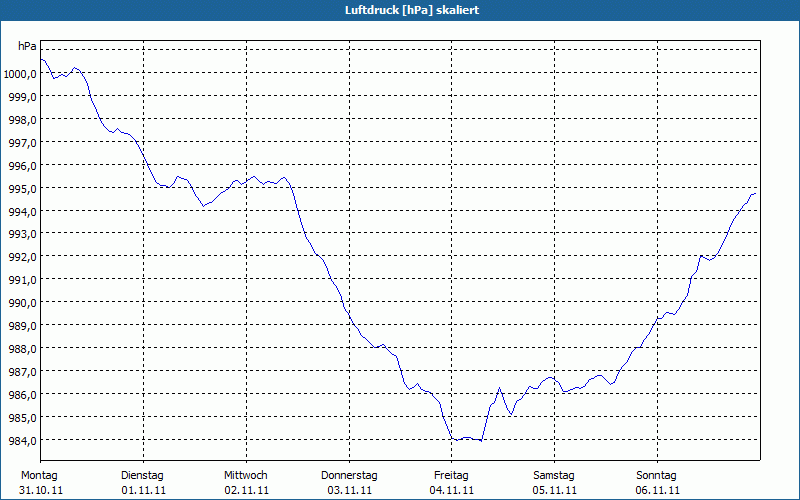Click the 'Dienstag' day label

(142, 476)
